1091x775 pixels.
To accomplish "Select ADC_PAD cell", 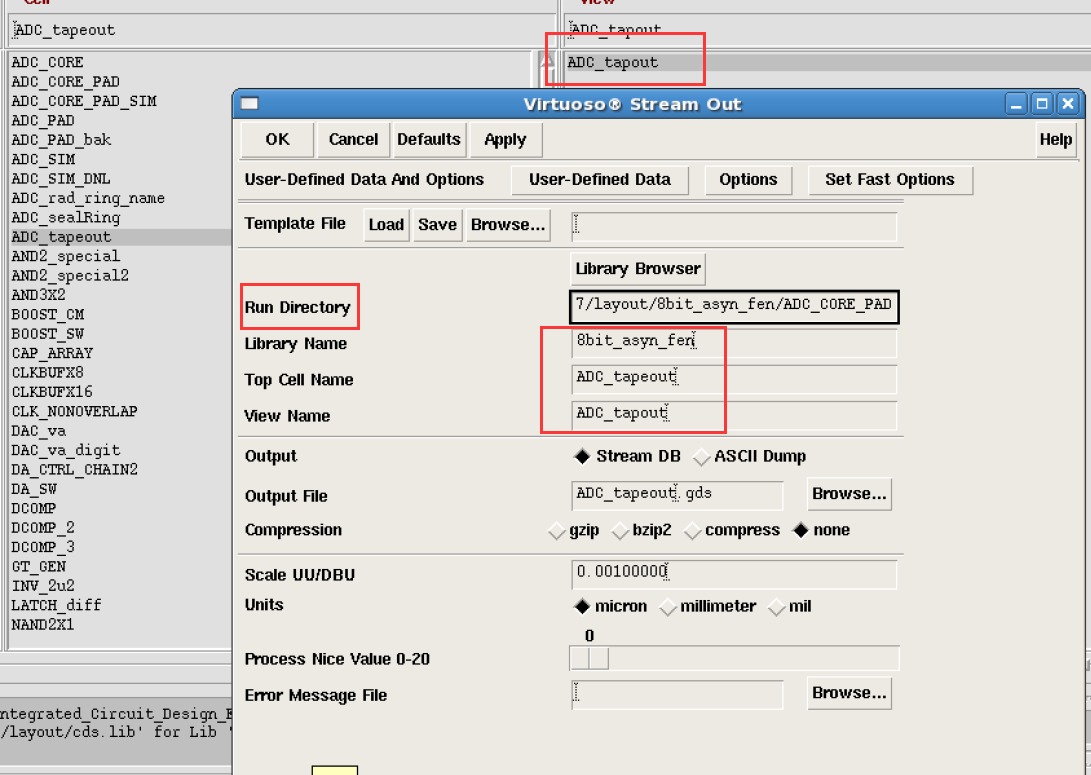I will pos(42,121).
